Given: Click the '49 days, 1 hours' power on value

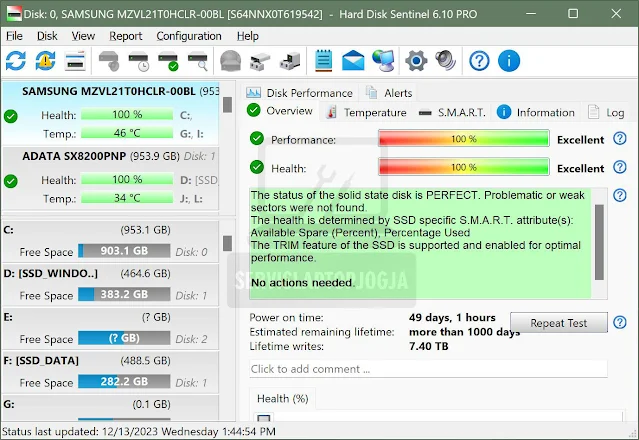Looking at the screenshot, I should pyautogui.click(x=452, y=317).
